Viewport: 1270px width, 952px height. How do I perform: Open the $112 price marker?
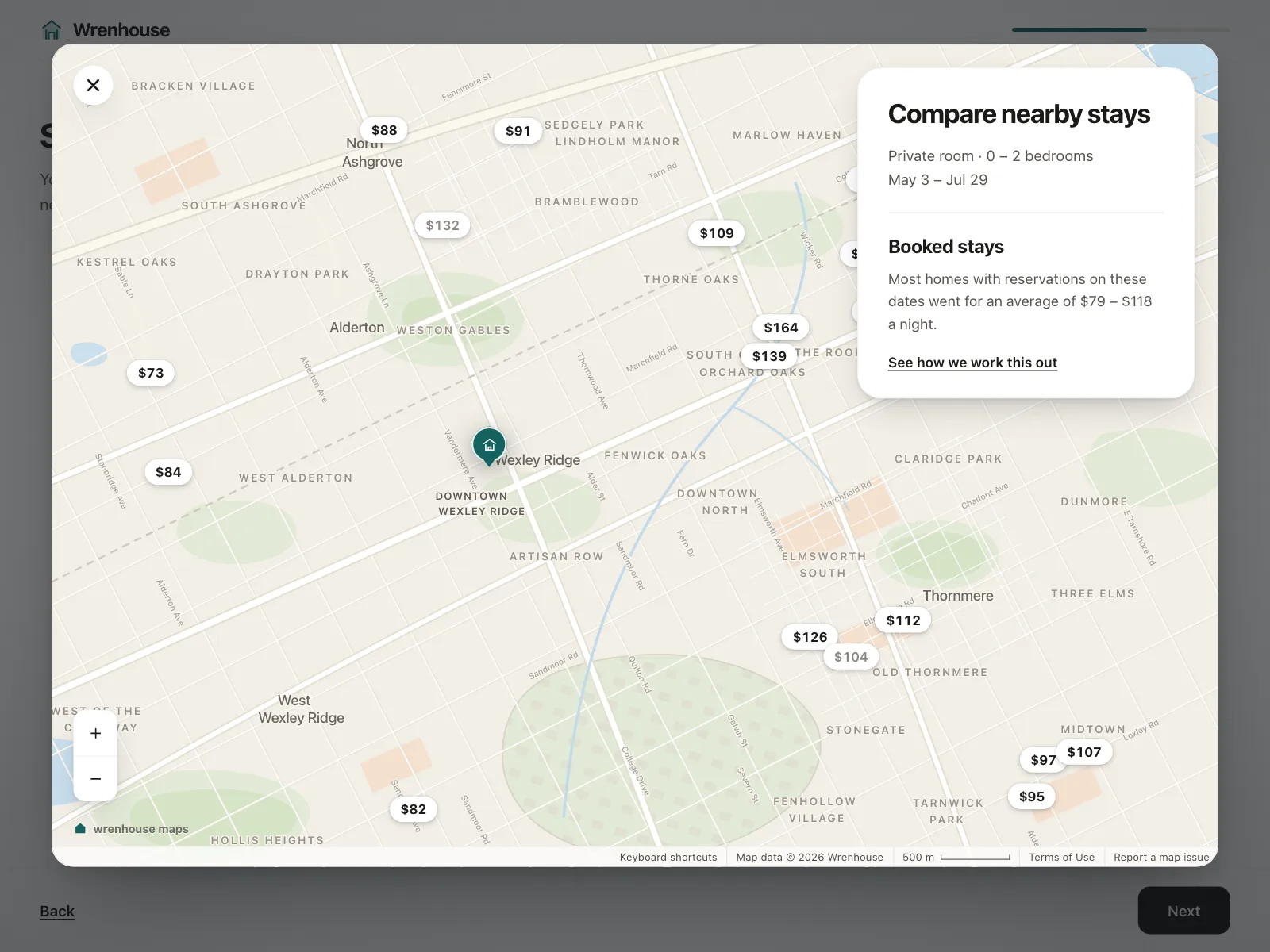click(x=903, y=620)
